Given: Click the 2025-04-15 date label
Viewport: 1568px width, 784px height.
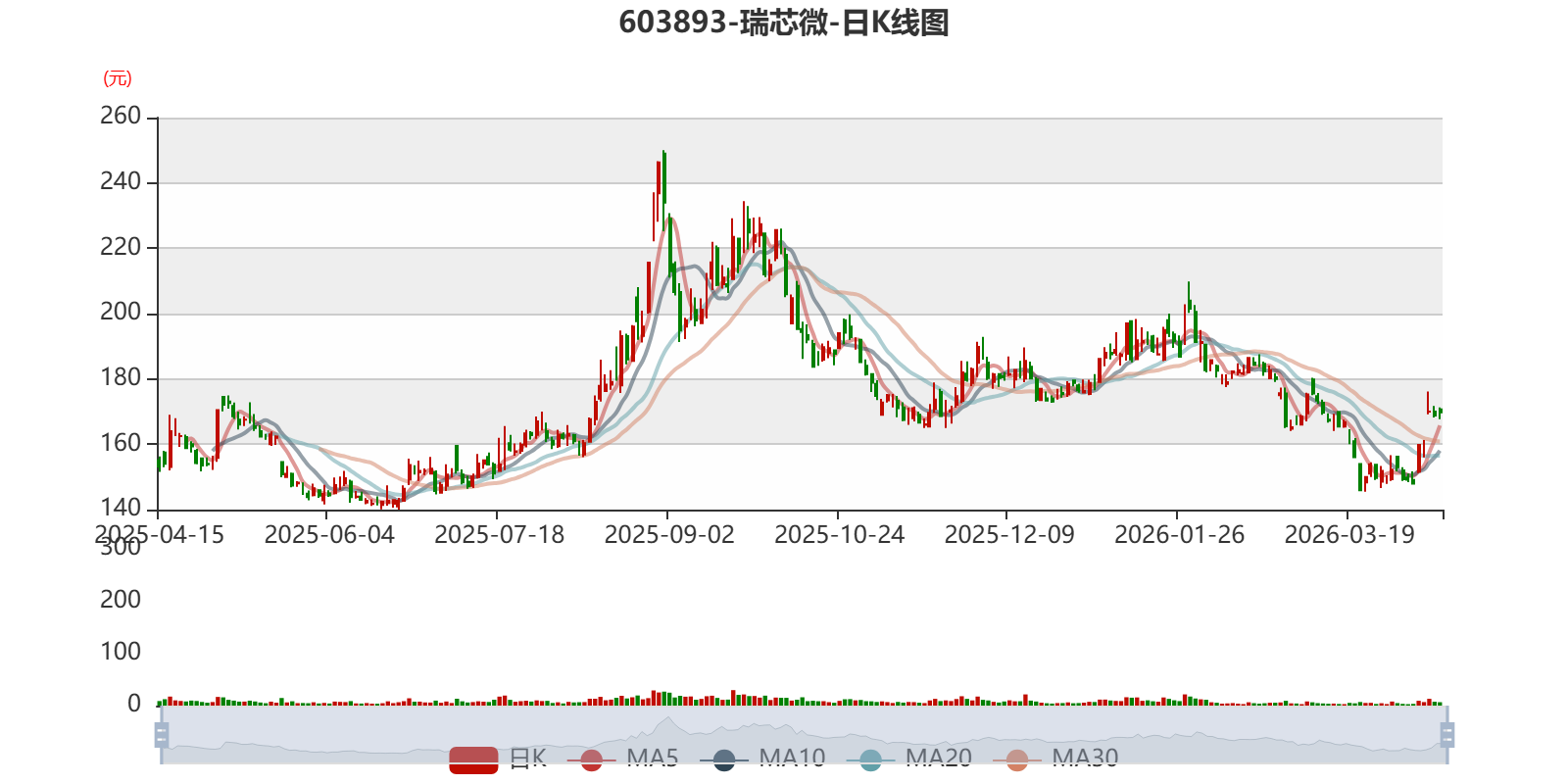Looking at the screenshot, I should tap(160, 535).
